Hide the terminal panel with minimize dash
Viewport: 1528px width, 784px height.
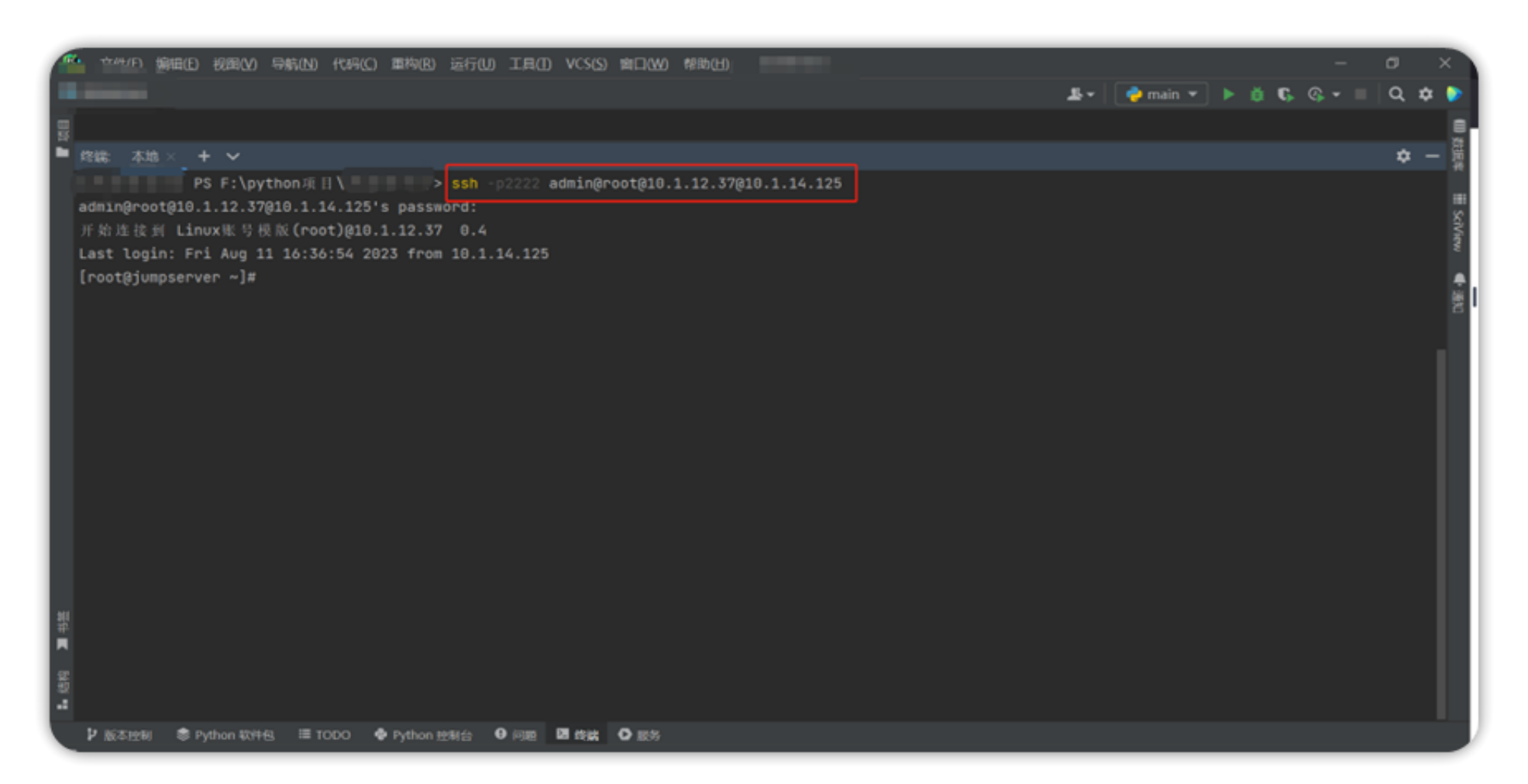[x=1432, y=156]
